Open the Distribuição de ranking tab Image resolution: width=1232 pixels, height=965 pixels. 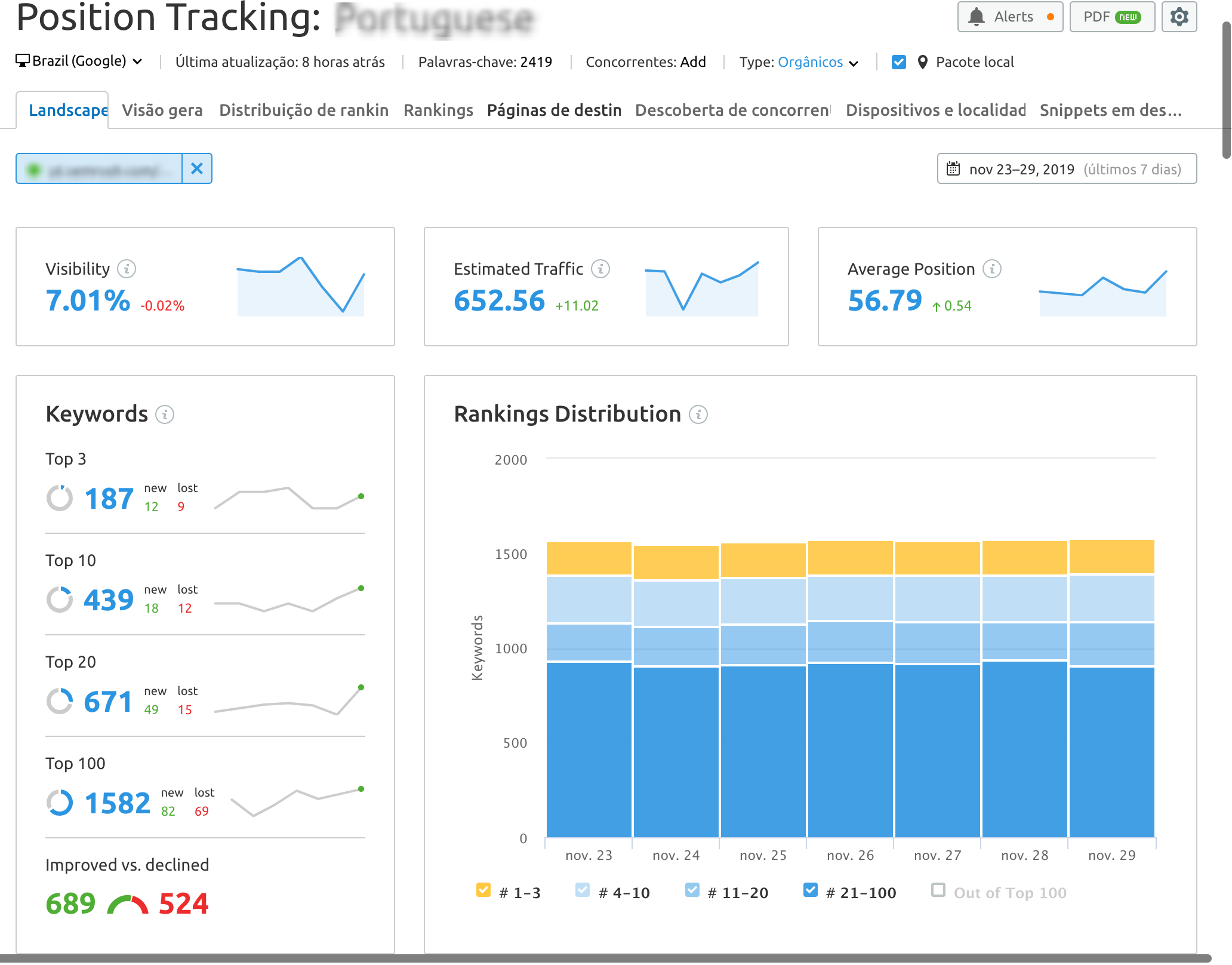click(x=304, y=110)
